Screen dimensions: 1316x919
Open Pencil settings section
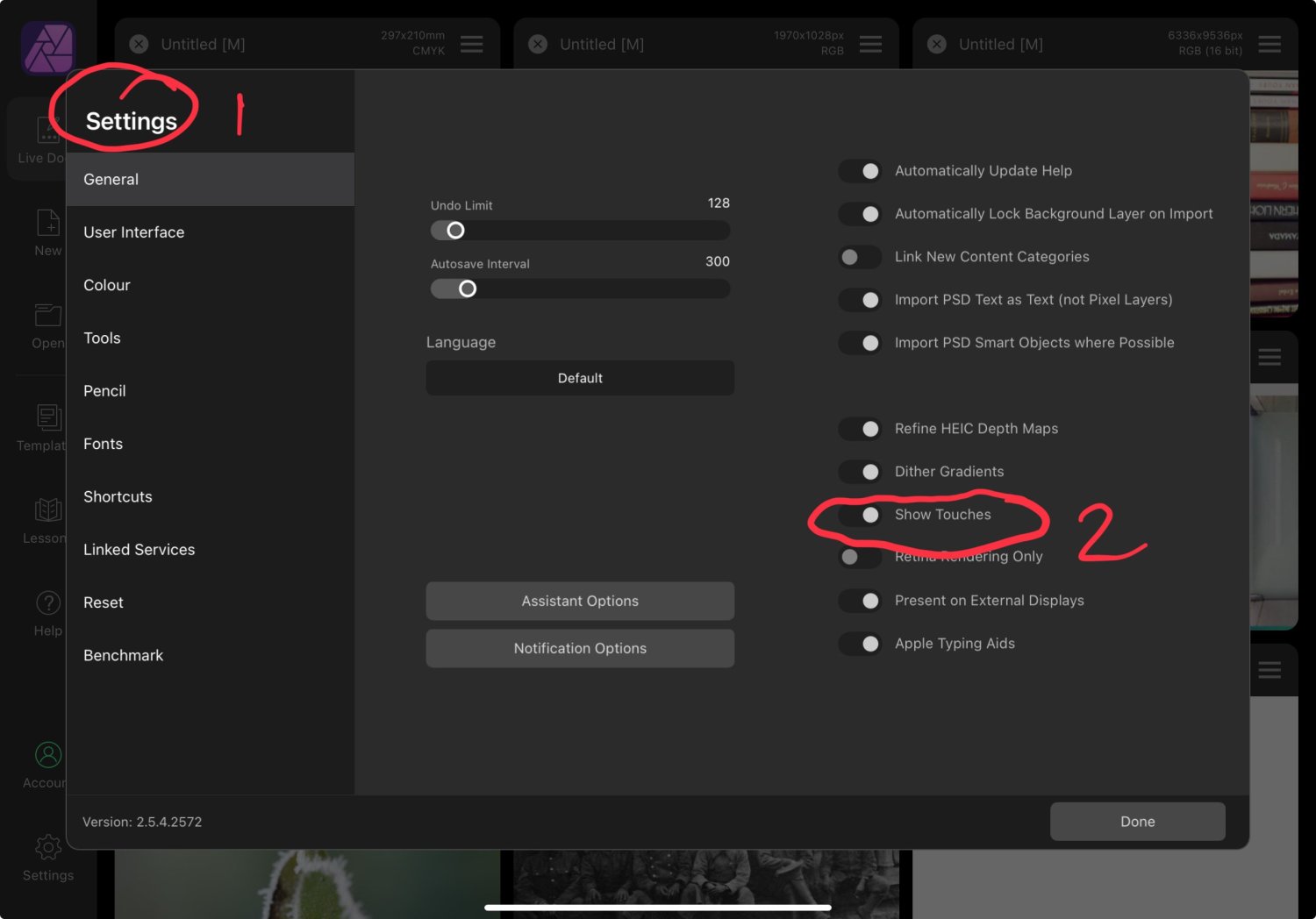[211, 391]
